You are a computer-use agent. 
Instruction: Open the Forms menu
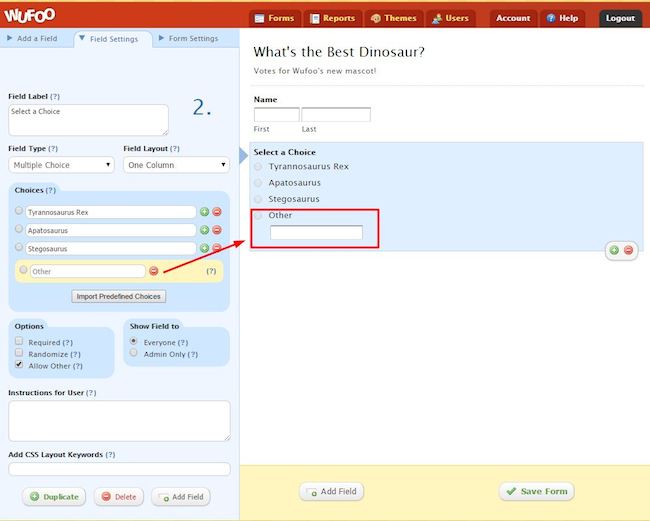[274, 18]
